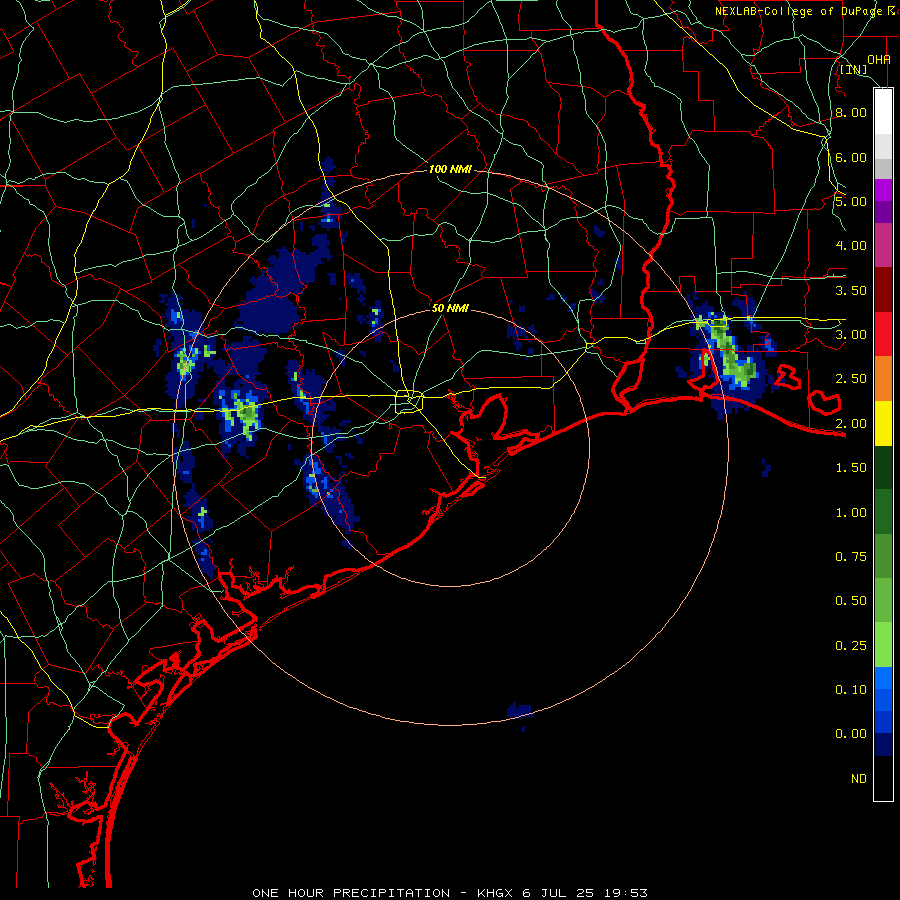Click the 2.00 legend value
Image resolution: width=900 pixels, height=900 pixels.
[851, 424]
